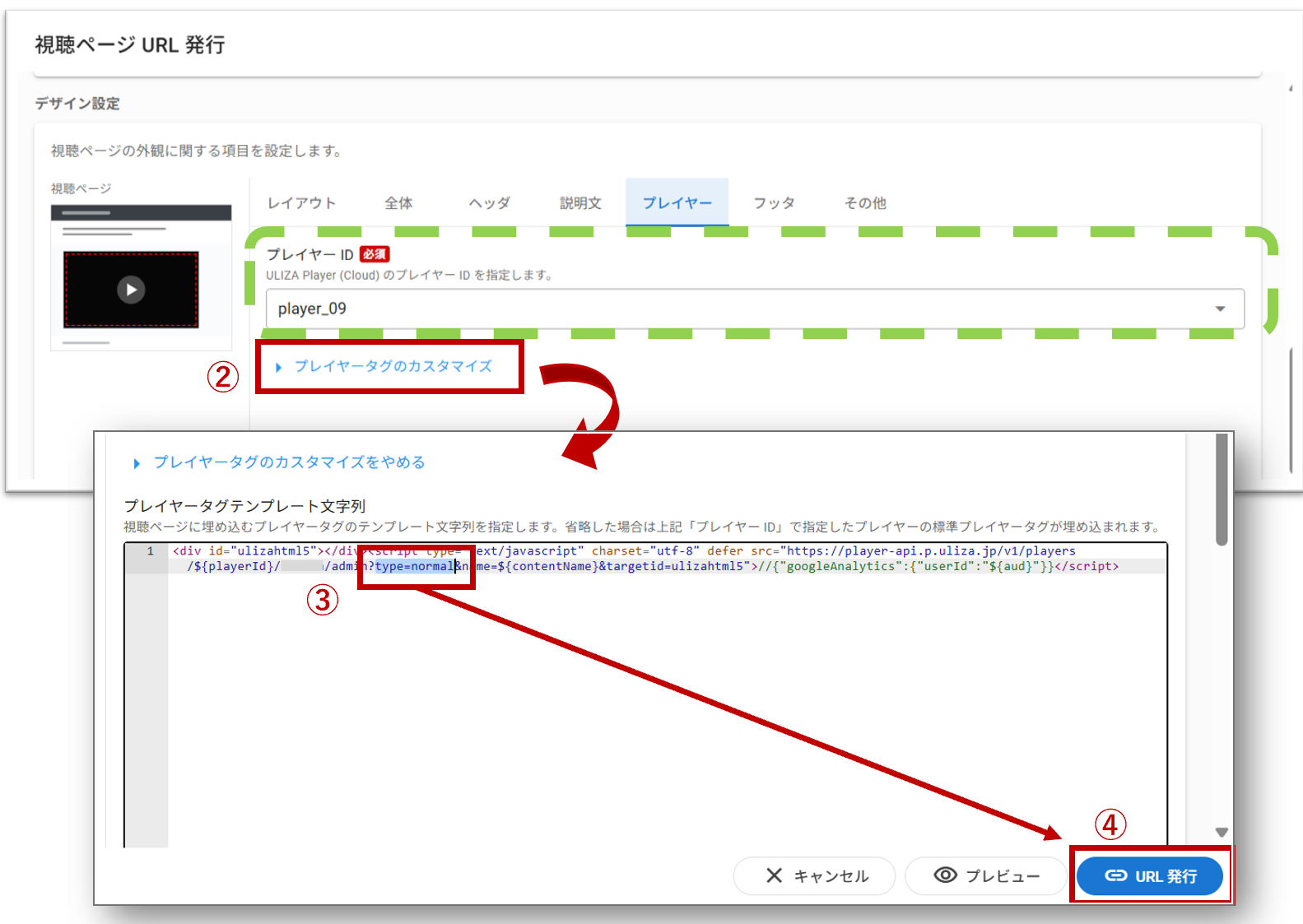The image size is (1303, 924).
Task: Switch to the 全体 tab
Action: point(398,203)
